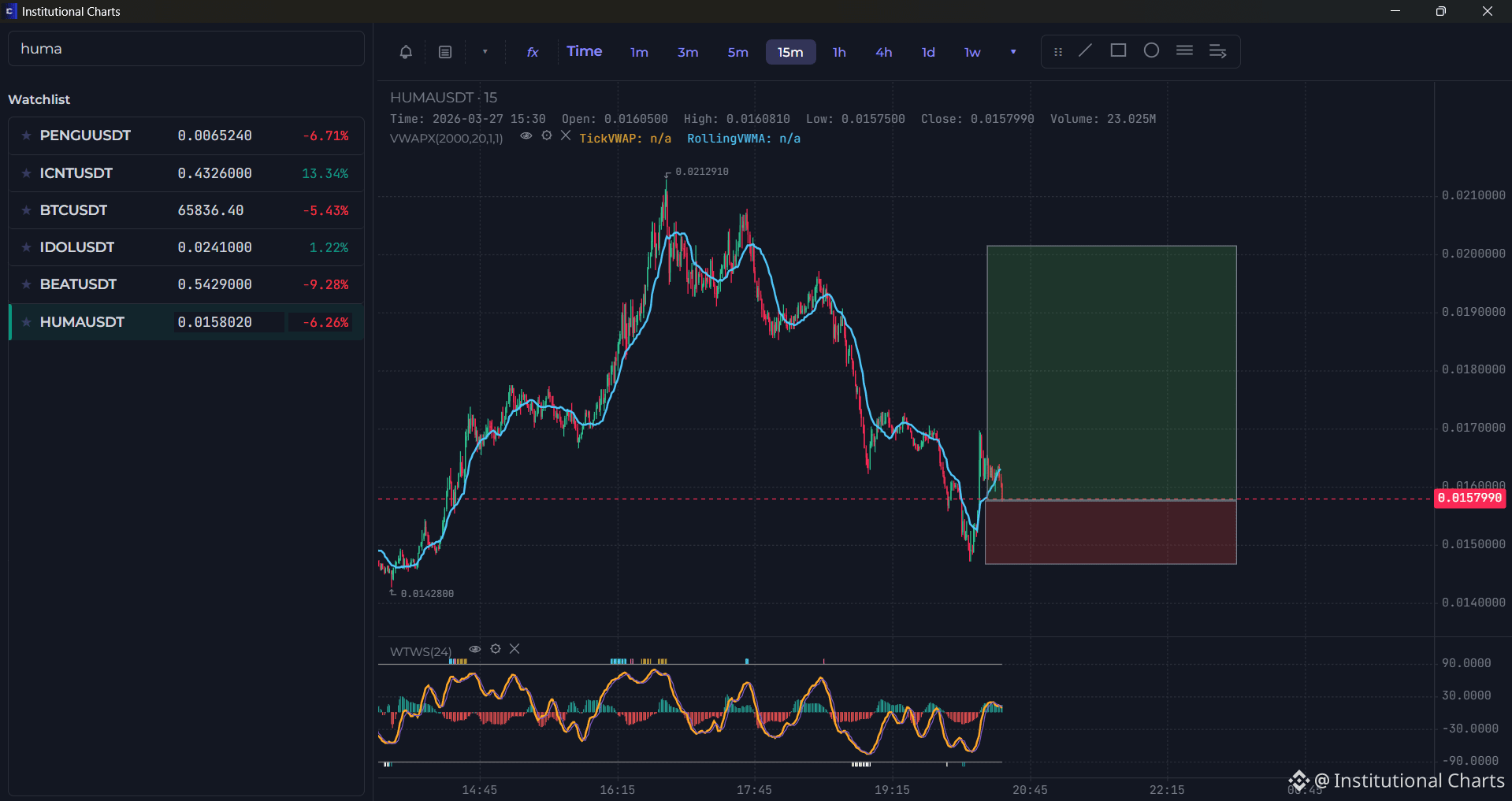Select the red stop-loss zone of the position tool
Viewport: 1512px width, 801px height.
tap(1111, 532)
